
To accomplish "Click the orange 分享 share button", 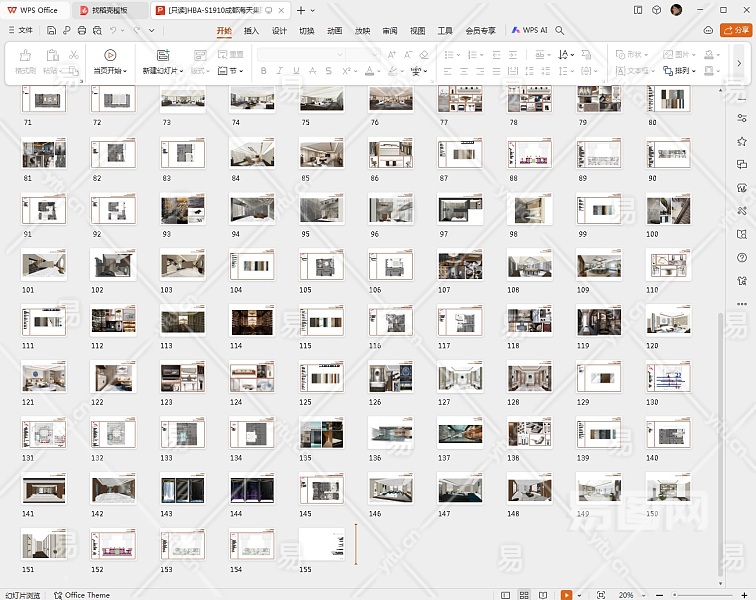I will 736,30.
